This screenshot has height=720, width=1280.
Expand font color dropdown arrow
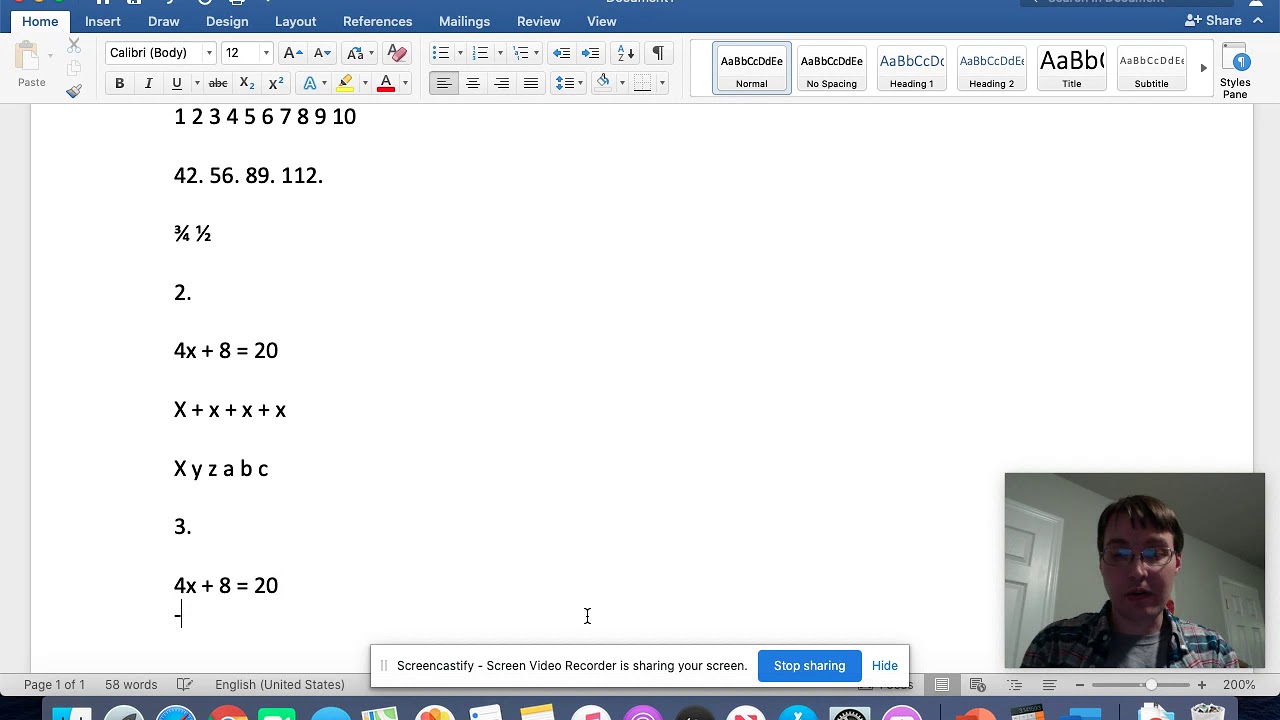coord(405,83)
